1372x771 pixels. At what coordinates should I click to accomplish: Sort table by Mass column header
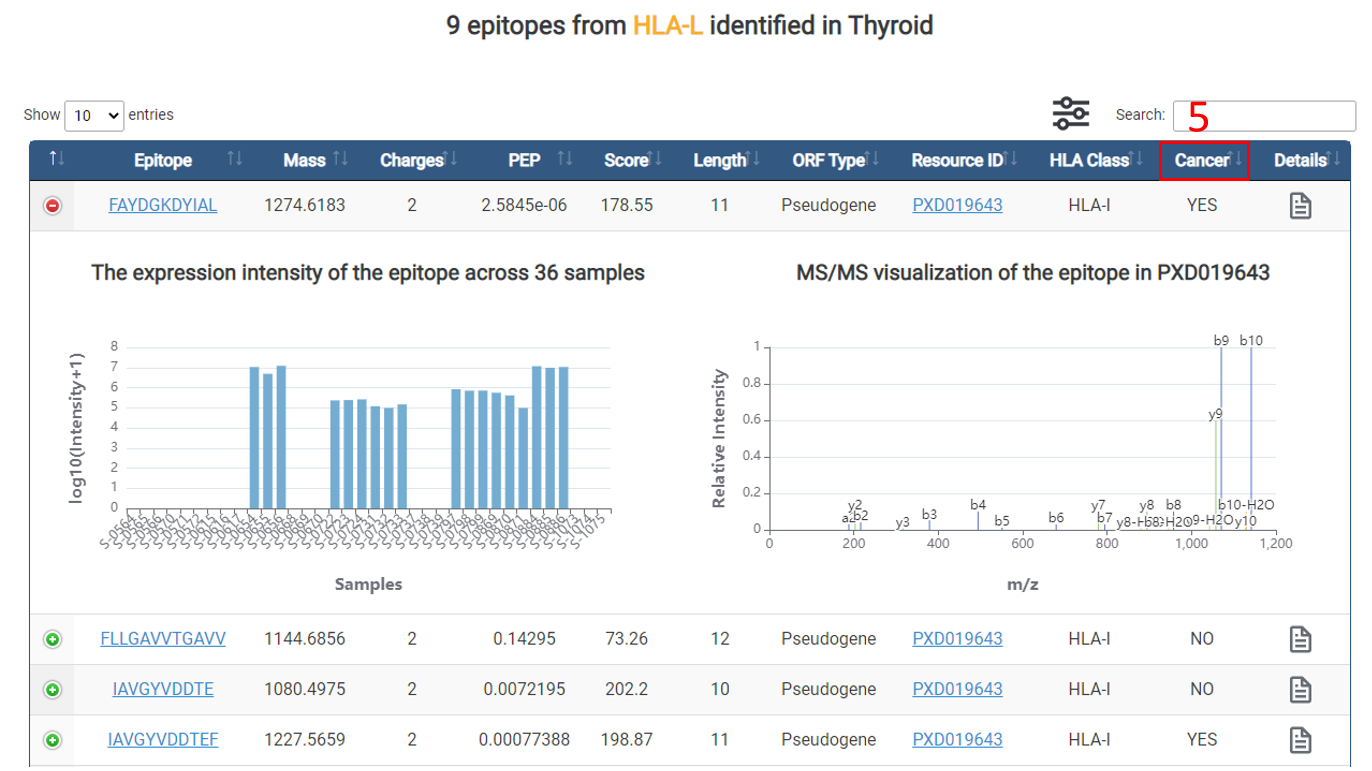point(305,160)
